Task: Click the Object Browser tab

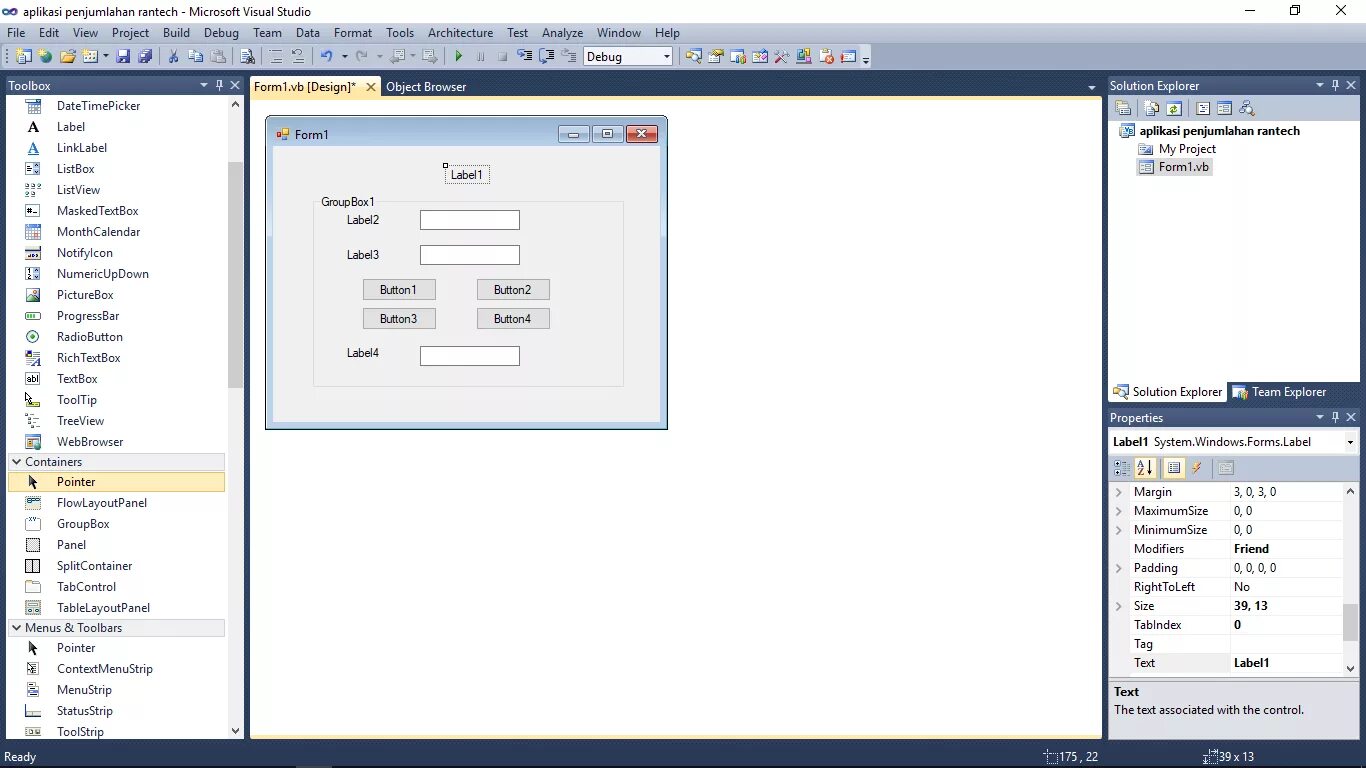Action: (426, 86)
